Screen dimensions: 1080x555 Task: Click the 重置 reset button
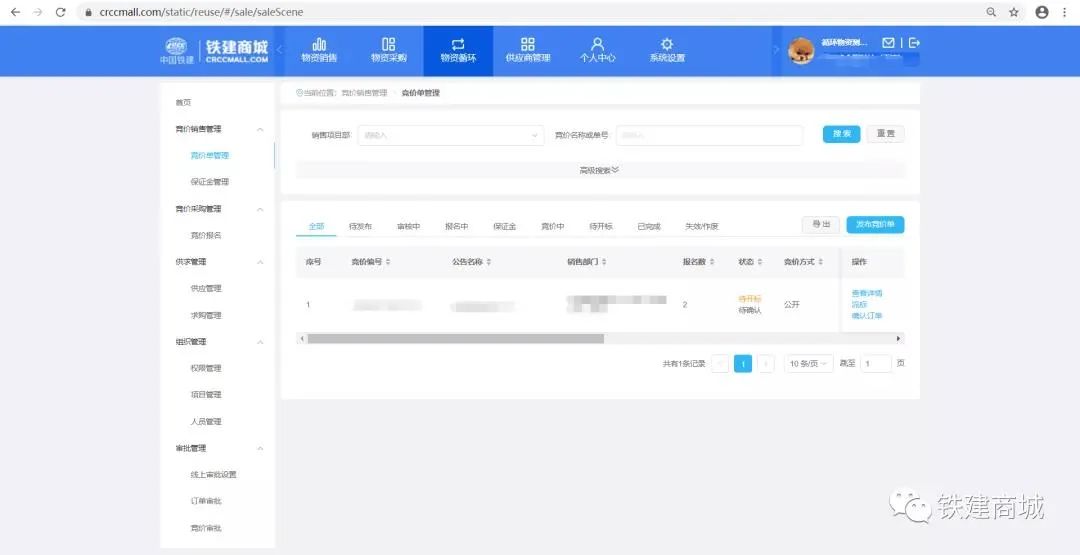tap(885, 134)
